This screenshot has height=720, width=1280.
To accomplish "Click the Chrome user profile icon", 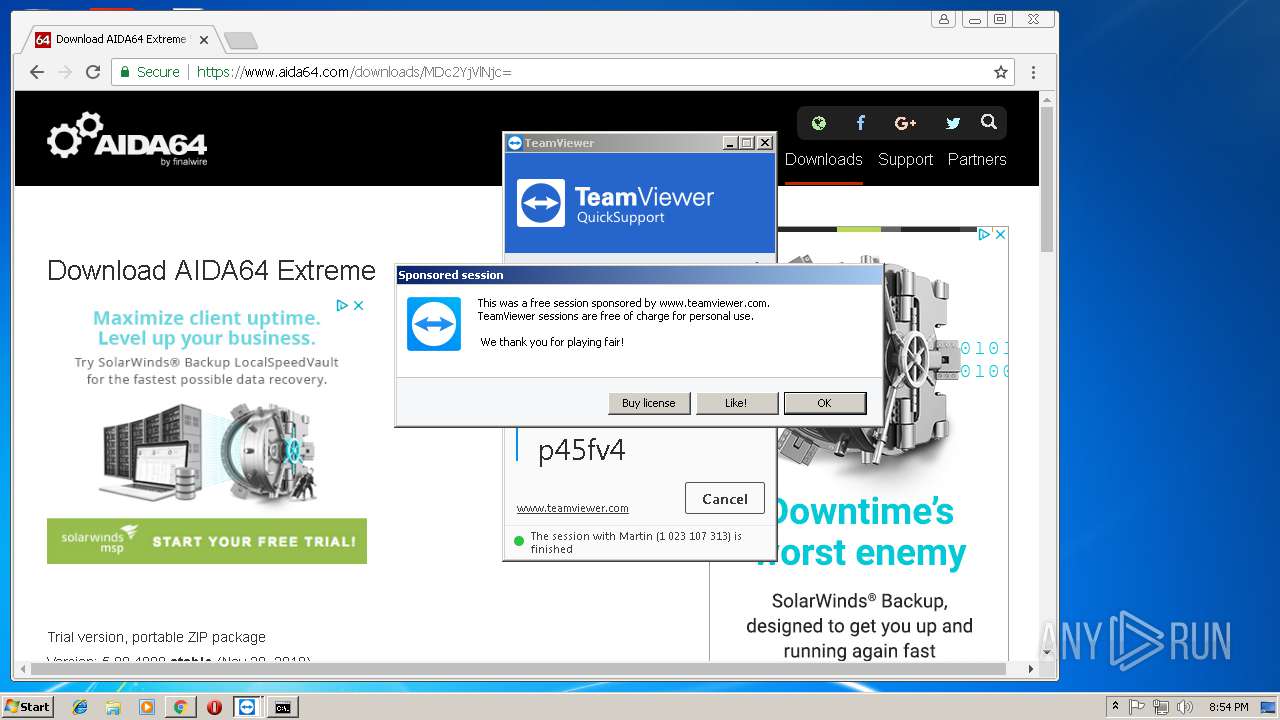I will (x=943, y=19).
